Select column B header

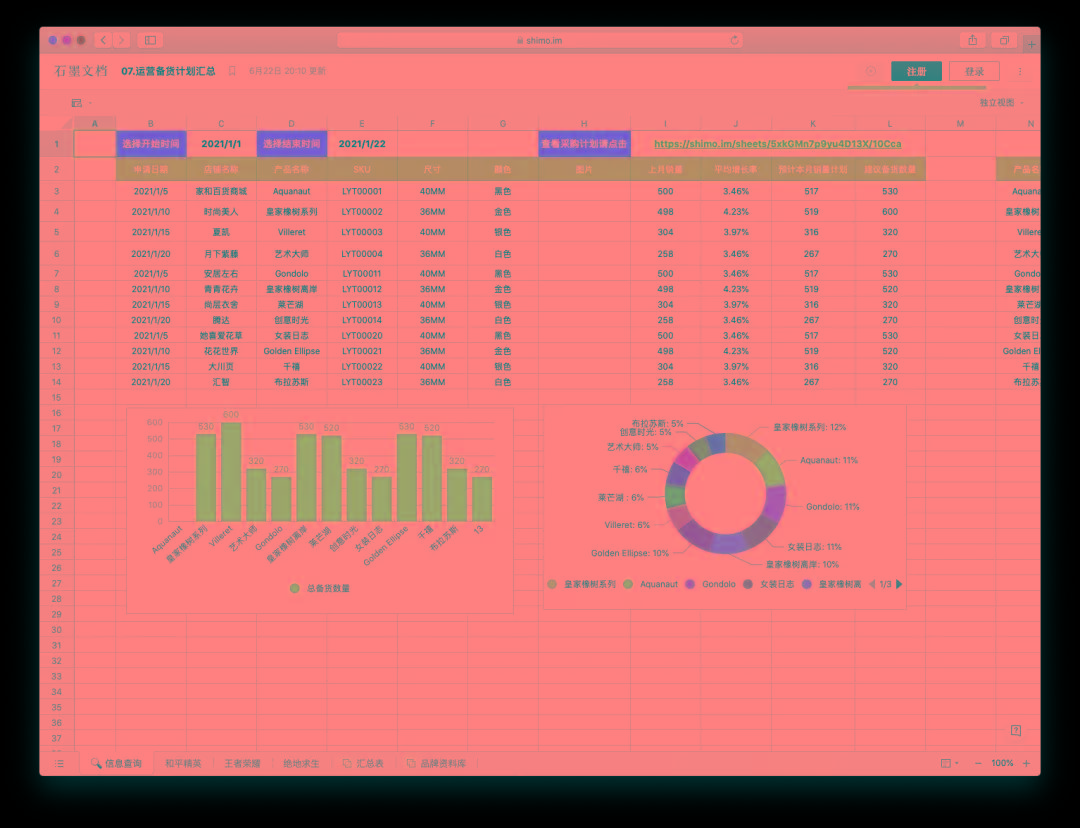click(151, 123)
